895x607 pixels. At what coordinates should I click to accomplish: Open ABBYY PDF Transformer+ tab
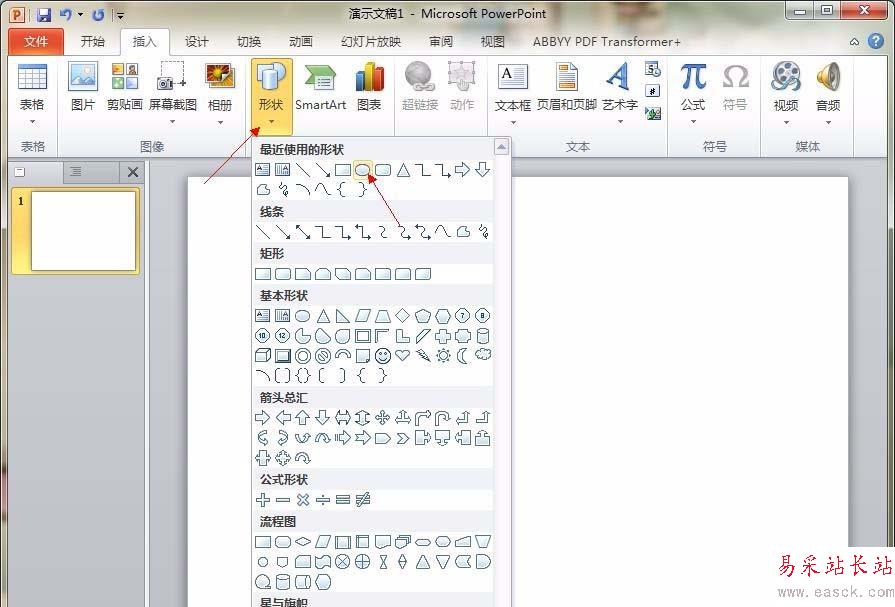606,42
